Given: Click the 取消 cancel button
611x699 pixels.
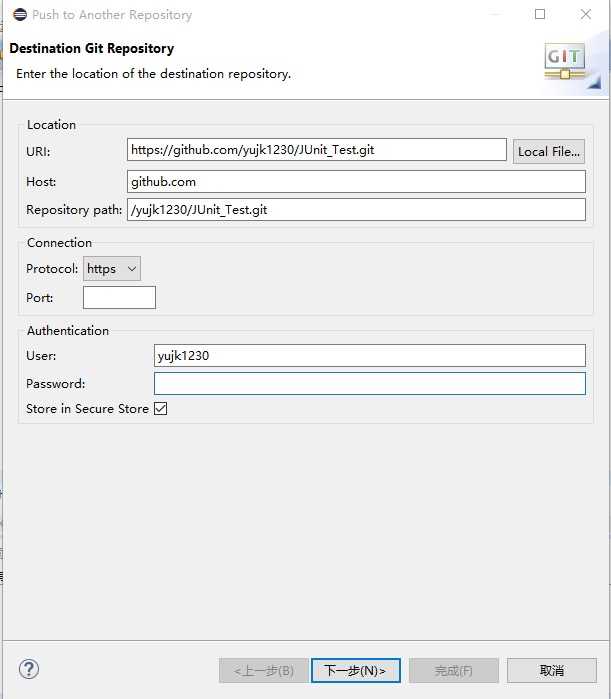Looking at the screenshot, I should 552,670.
